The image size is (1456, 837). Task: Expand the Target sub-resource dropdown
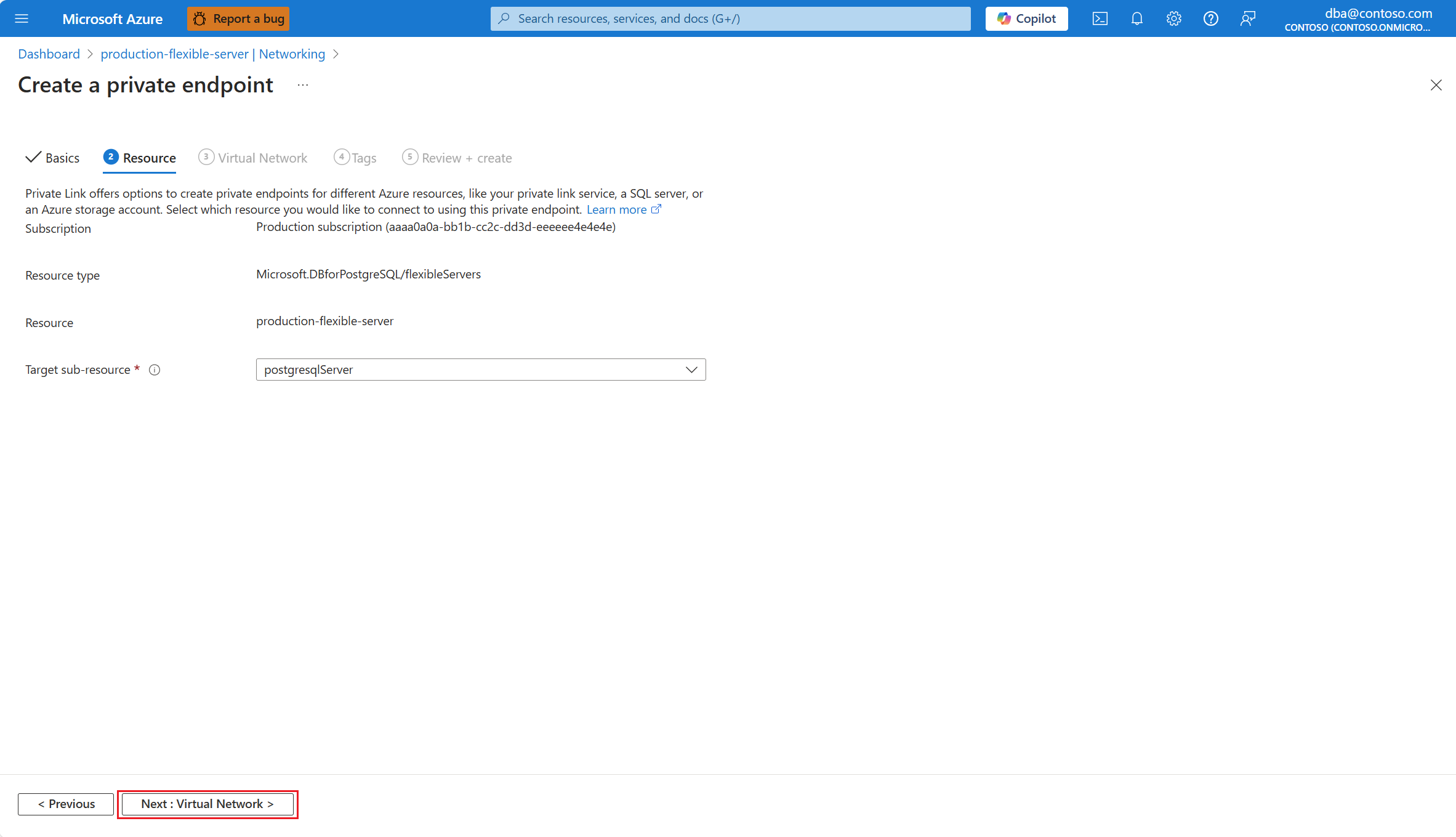click(480, 370)
